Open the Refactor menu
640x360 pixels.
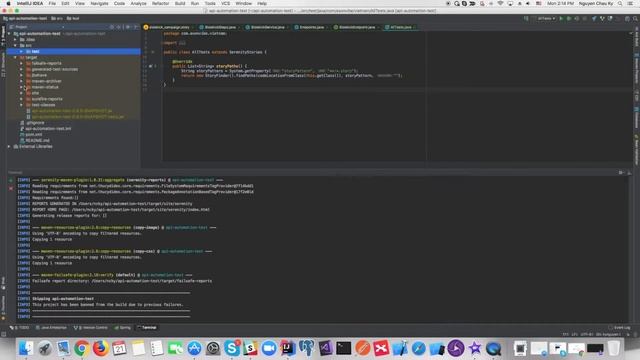(160, 3)
